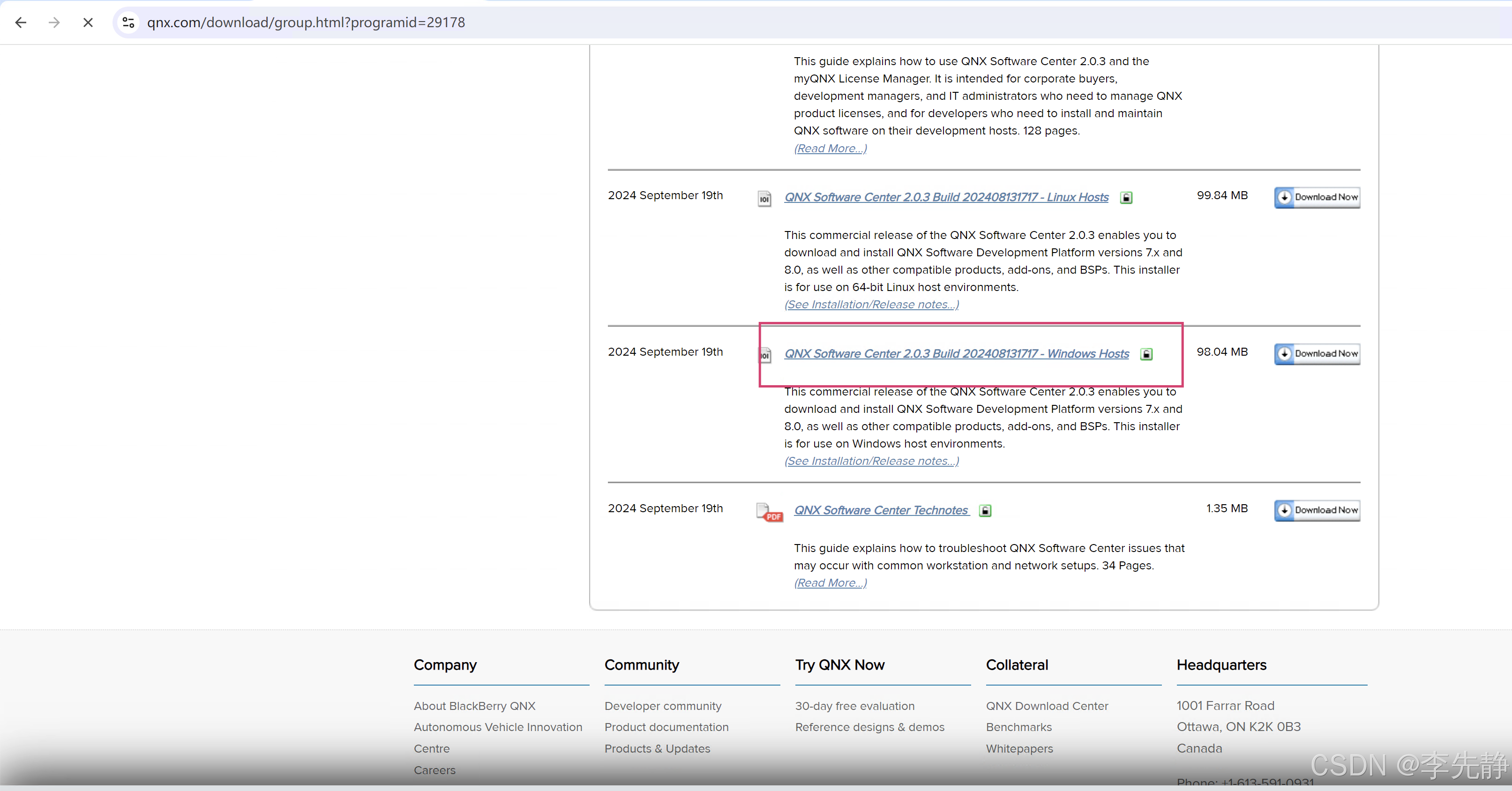
Task: Click binary file icon beside Linux Hosts
Action: [x=764, y=198]
